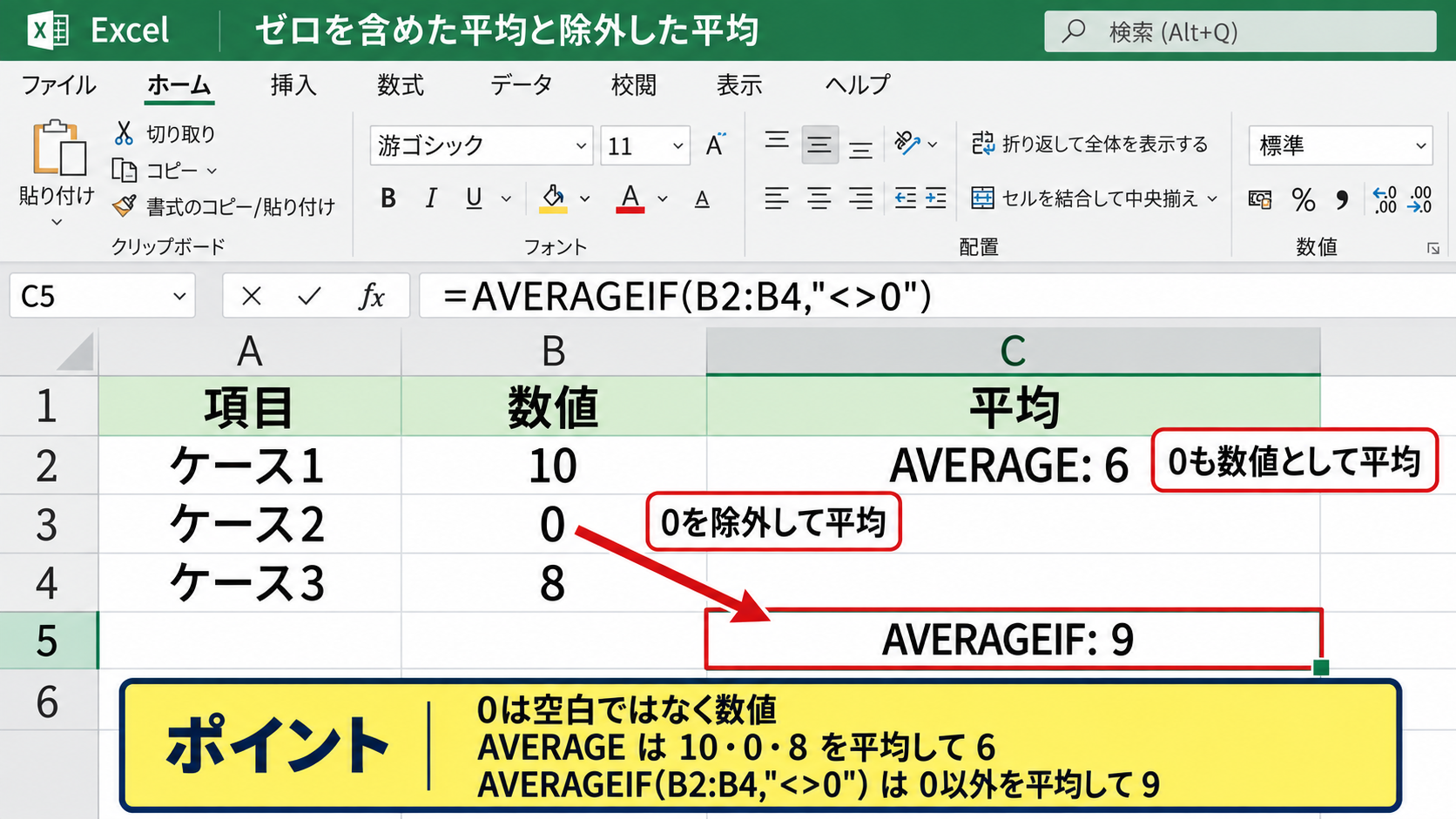The height and width of the screenshot is (819, 1456).
Task: Click the fx insert function button
Action: 371,297
